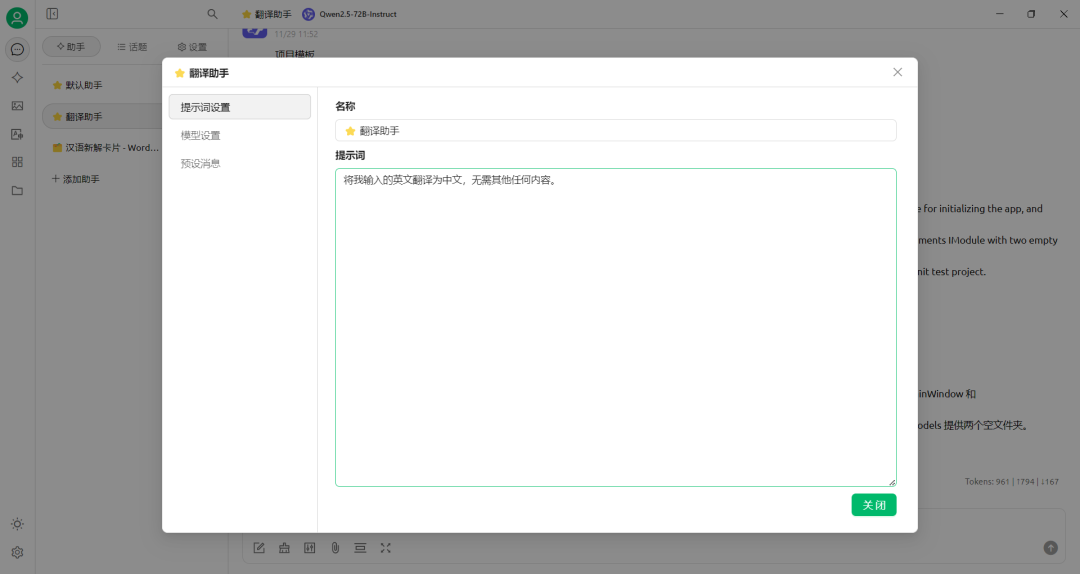Click 添加助手 to add assistant

click(76, 178)
